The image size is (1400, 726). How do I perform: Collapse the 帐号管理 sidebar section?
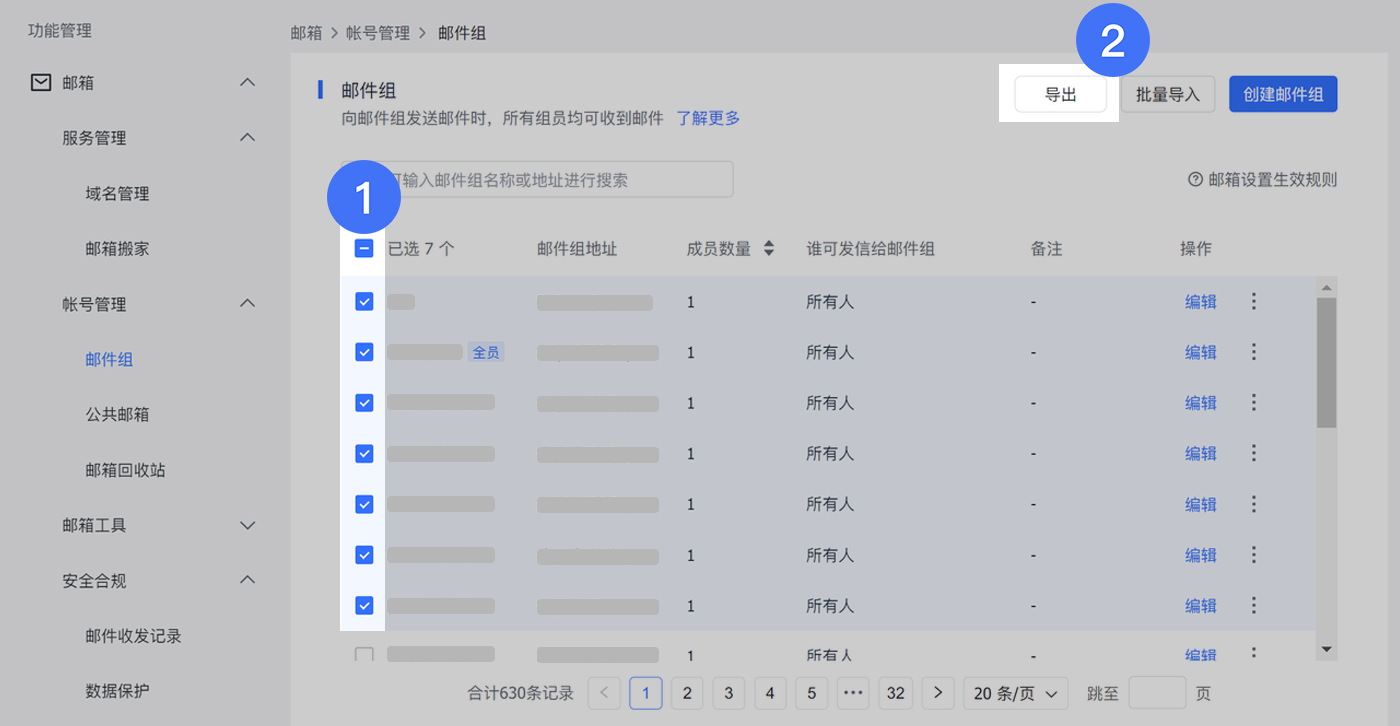(x=248, y=304)
